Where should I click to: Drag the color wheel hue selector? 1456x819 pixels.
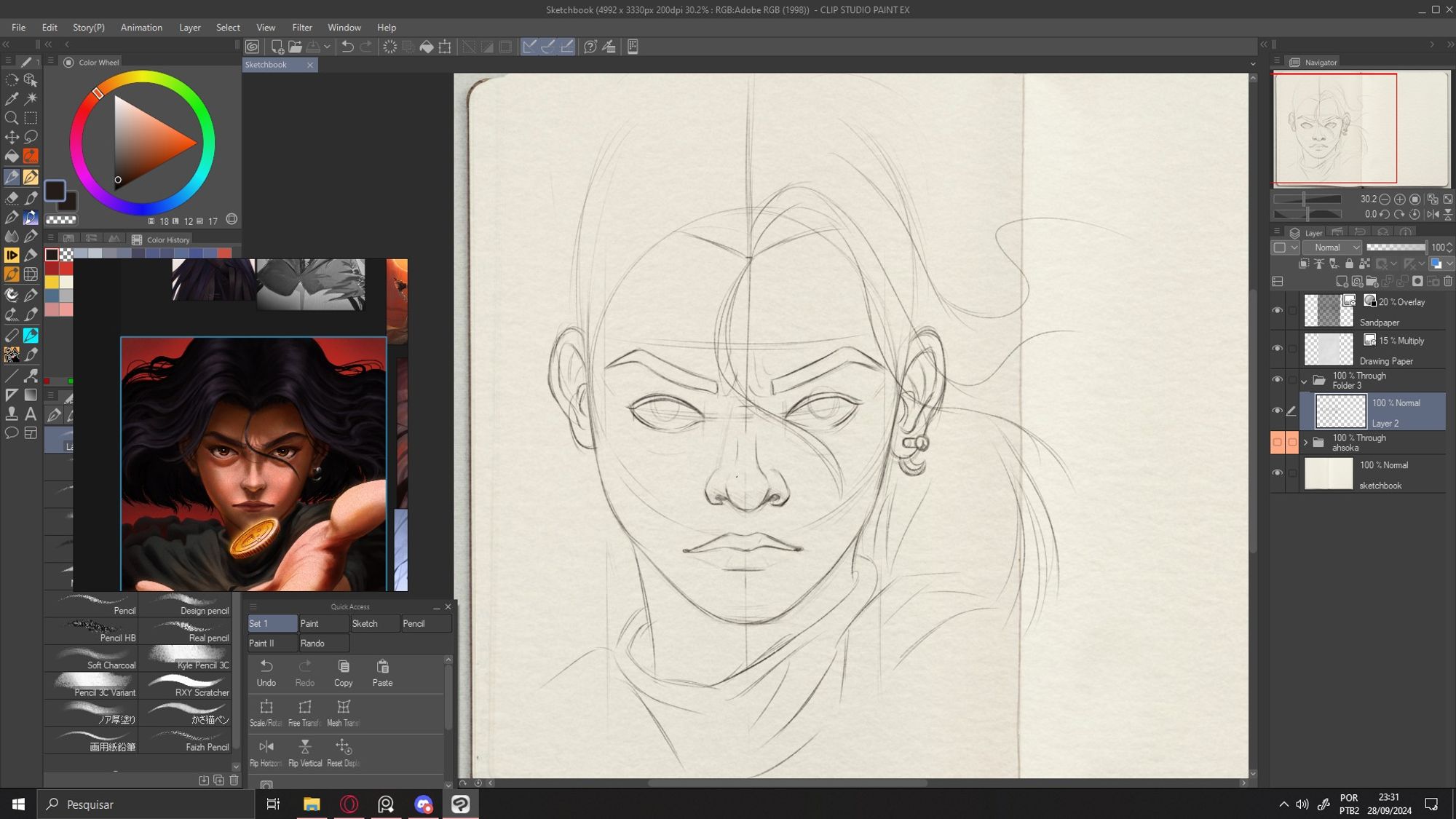coord(97,93)
